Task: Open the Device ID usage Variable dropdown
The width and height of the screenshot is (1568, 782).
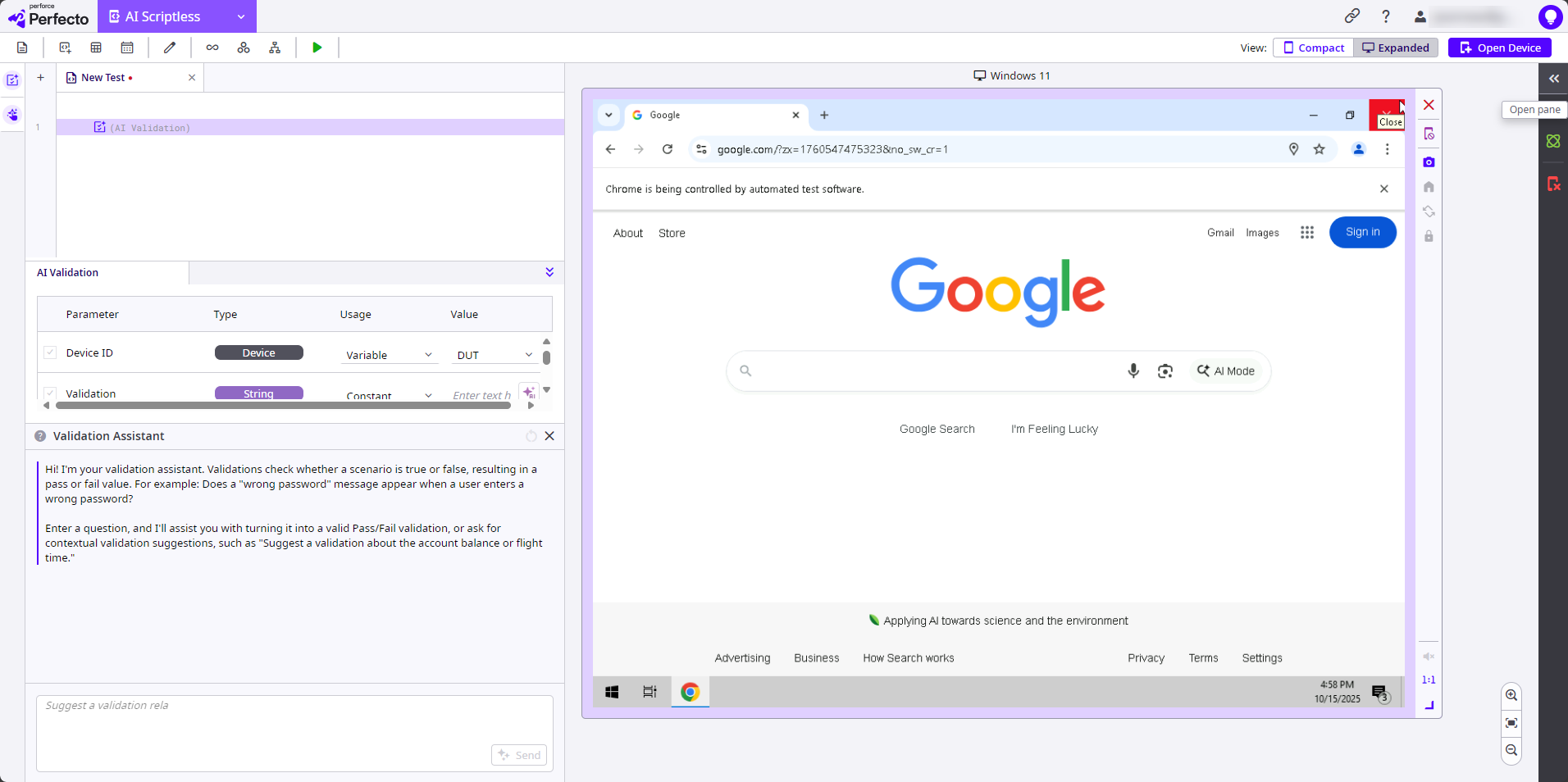Action: 388,355
